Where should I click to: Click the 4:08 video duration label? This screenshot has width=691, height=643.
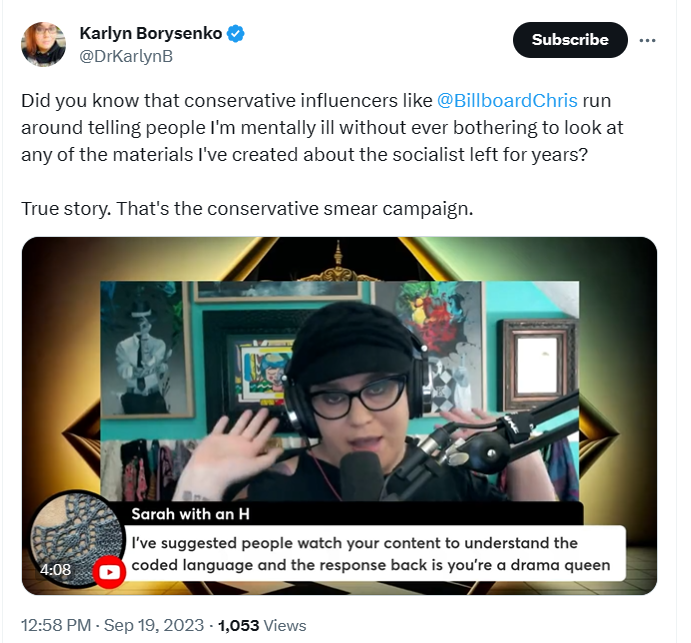tap(55, 569)
